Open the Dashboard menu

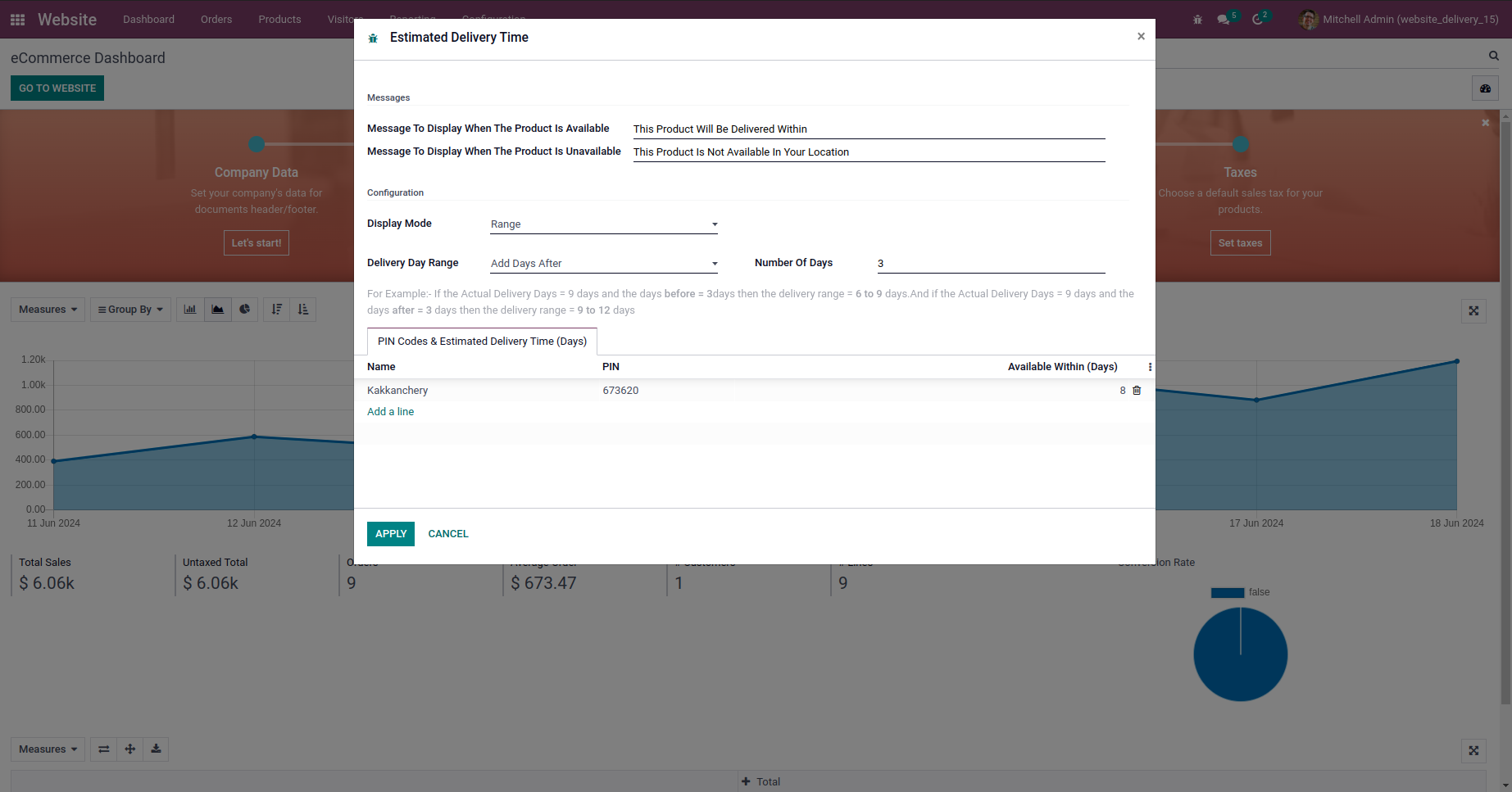148,19
